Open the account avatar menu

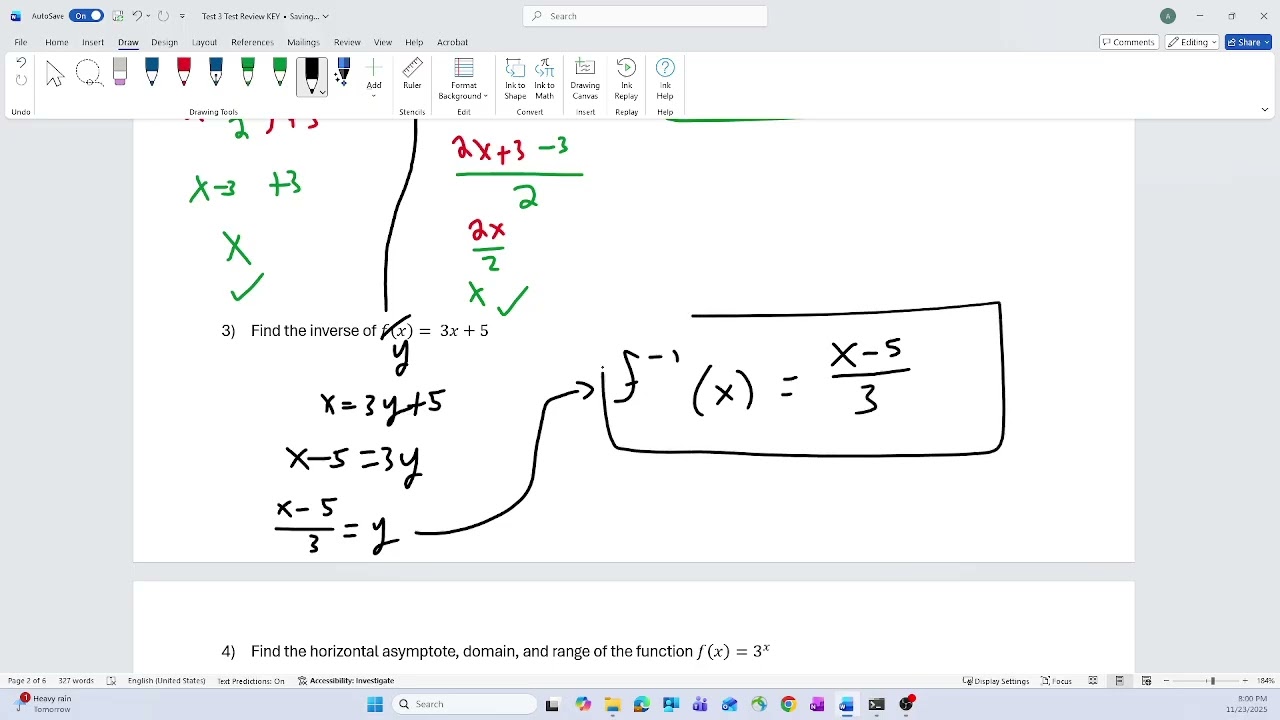pyautogui.click(x=1168, y=16)
